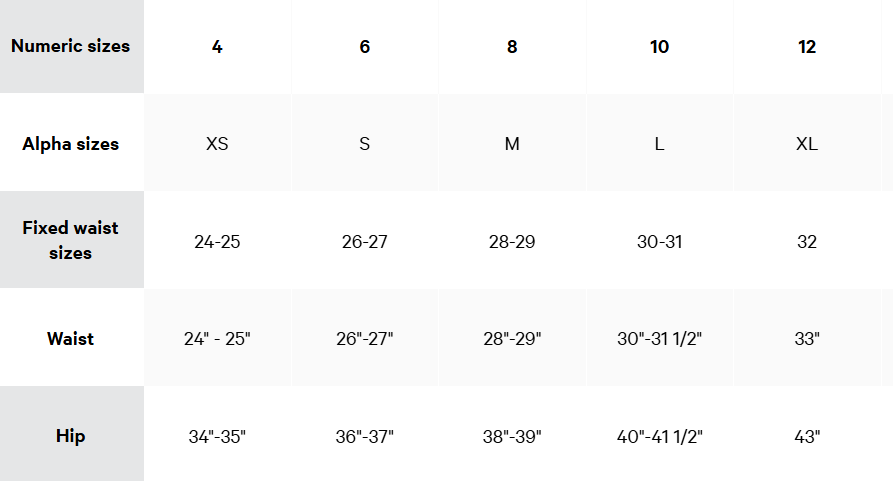Select numeric size 8 cell
Screen dimensions: 893x481
(512, 46)
